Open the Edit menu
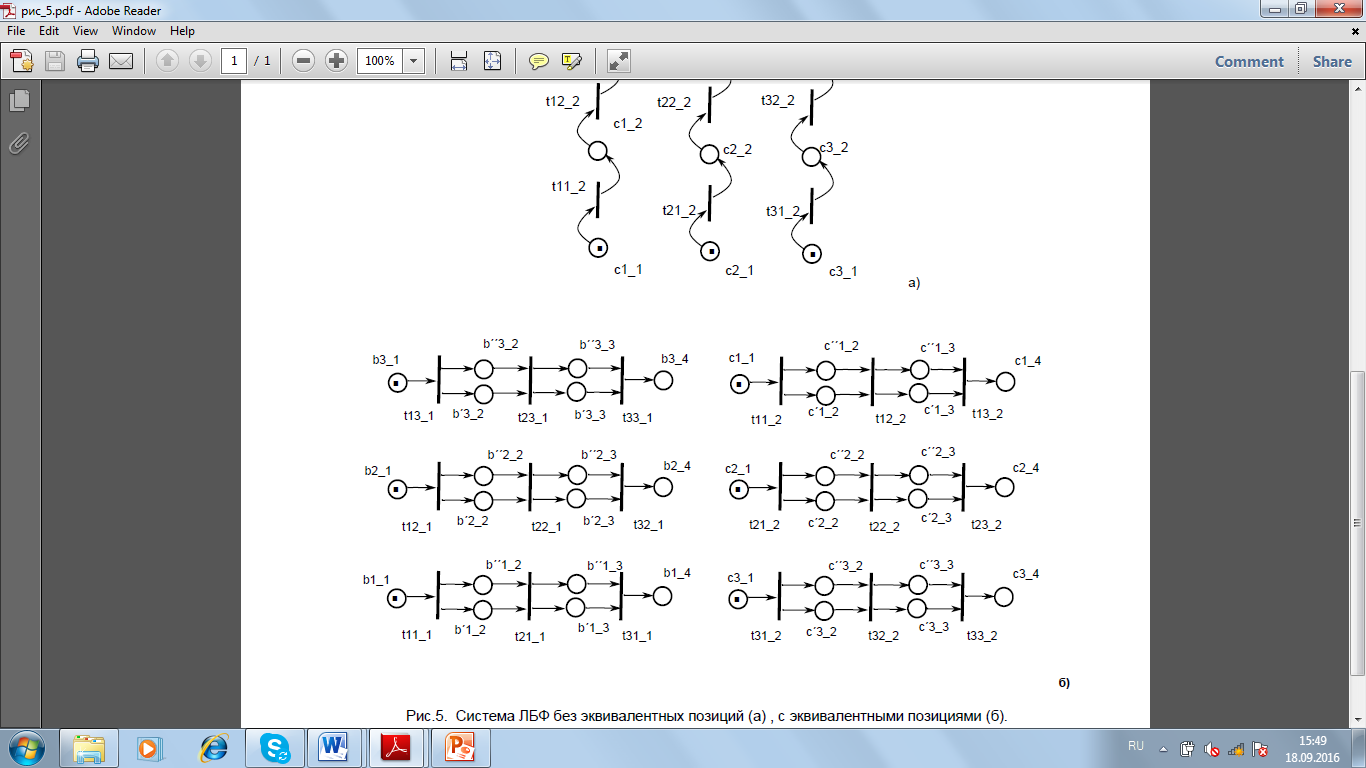The height and width of the screenshot is (768, 1366). tap(49, 31)
